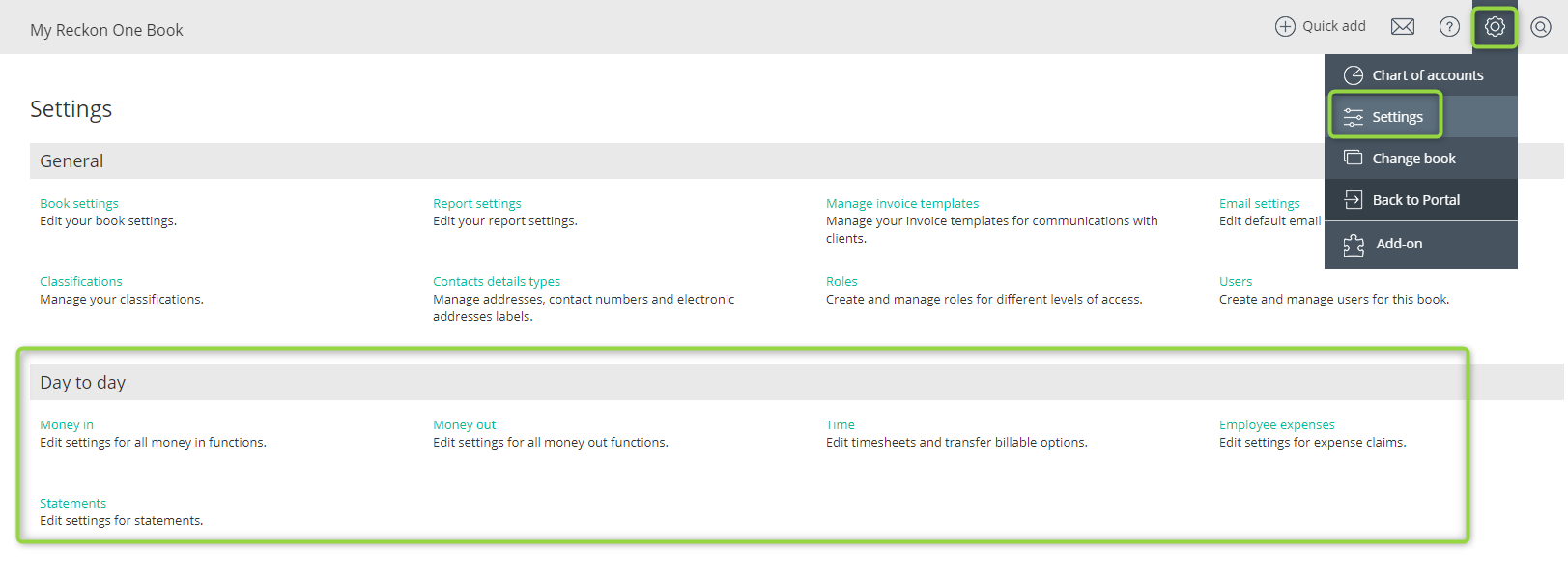Click the search magnifier icon in header
The height and width of the screenshot is (581, 1568).
[1541, 27]
